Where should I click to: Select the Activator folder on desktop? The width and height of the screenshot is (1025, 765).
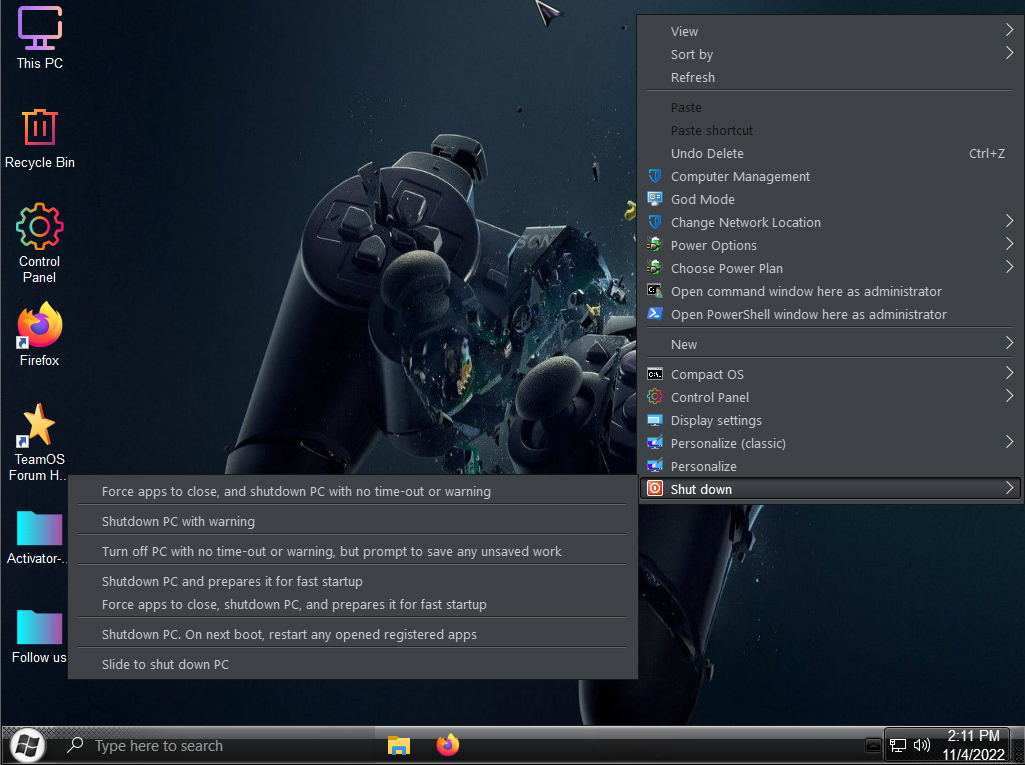(39, 537)
